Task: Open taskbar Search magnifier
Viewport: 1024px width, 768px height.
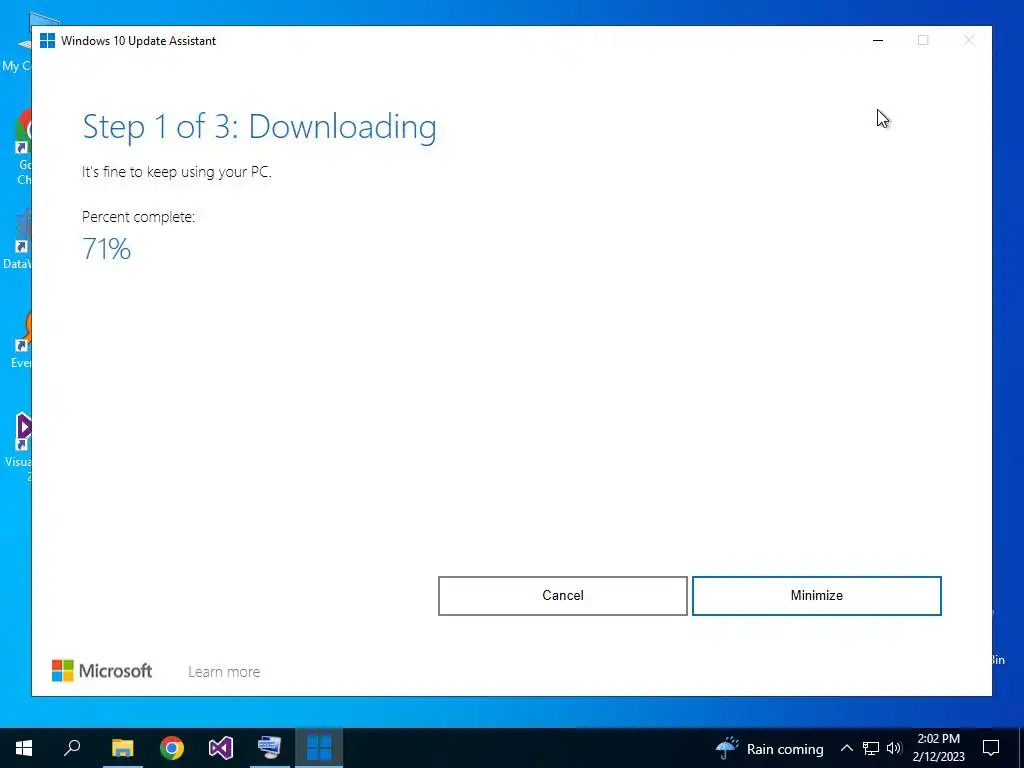Action: pyautogui.click(x=72, y=748)
